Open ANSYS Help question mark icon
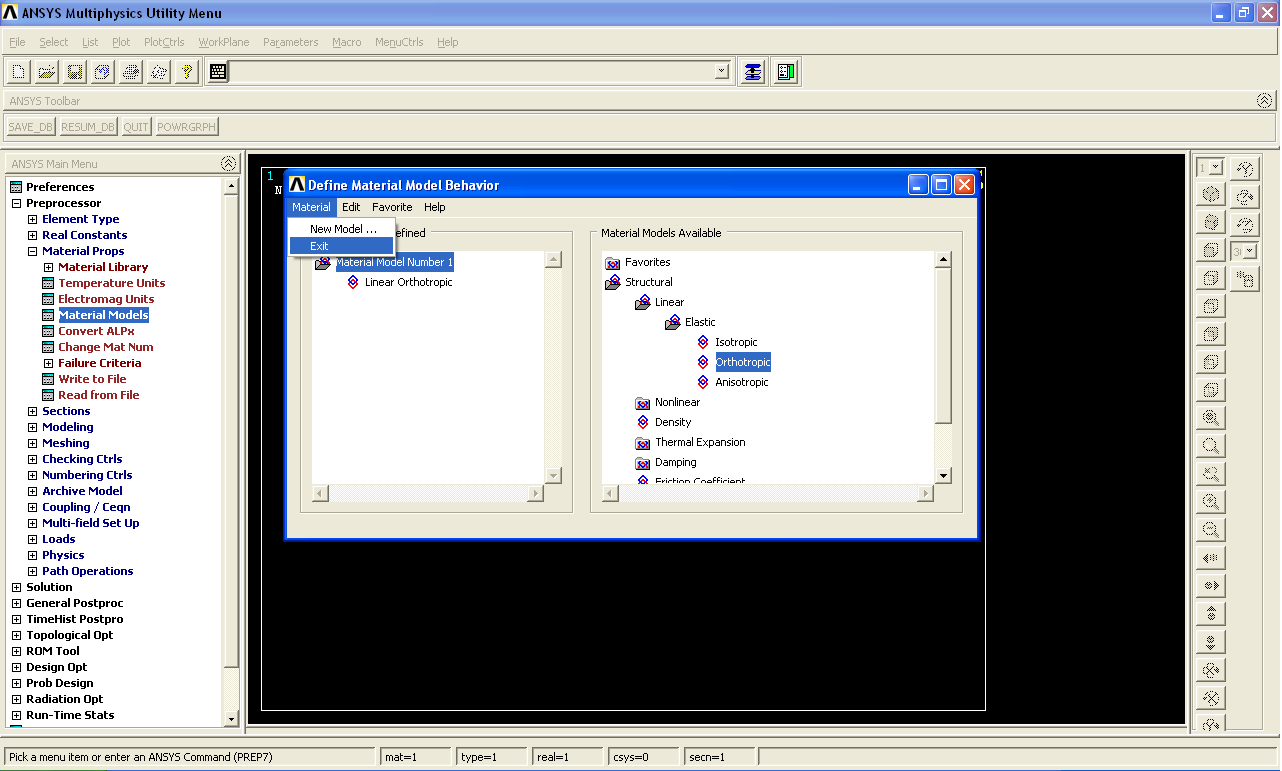This screenshot has height=771, width=1282. pyautogui.click(x=186, y=72)
